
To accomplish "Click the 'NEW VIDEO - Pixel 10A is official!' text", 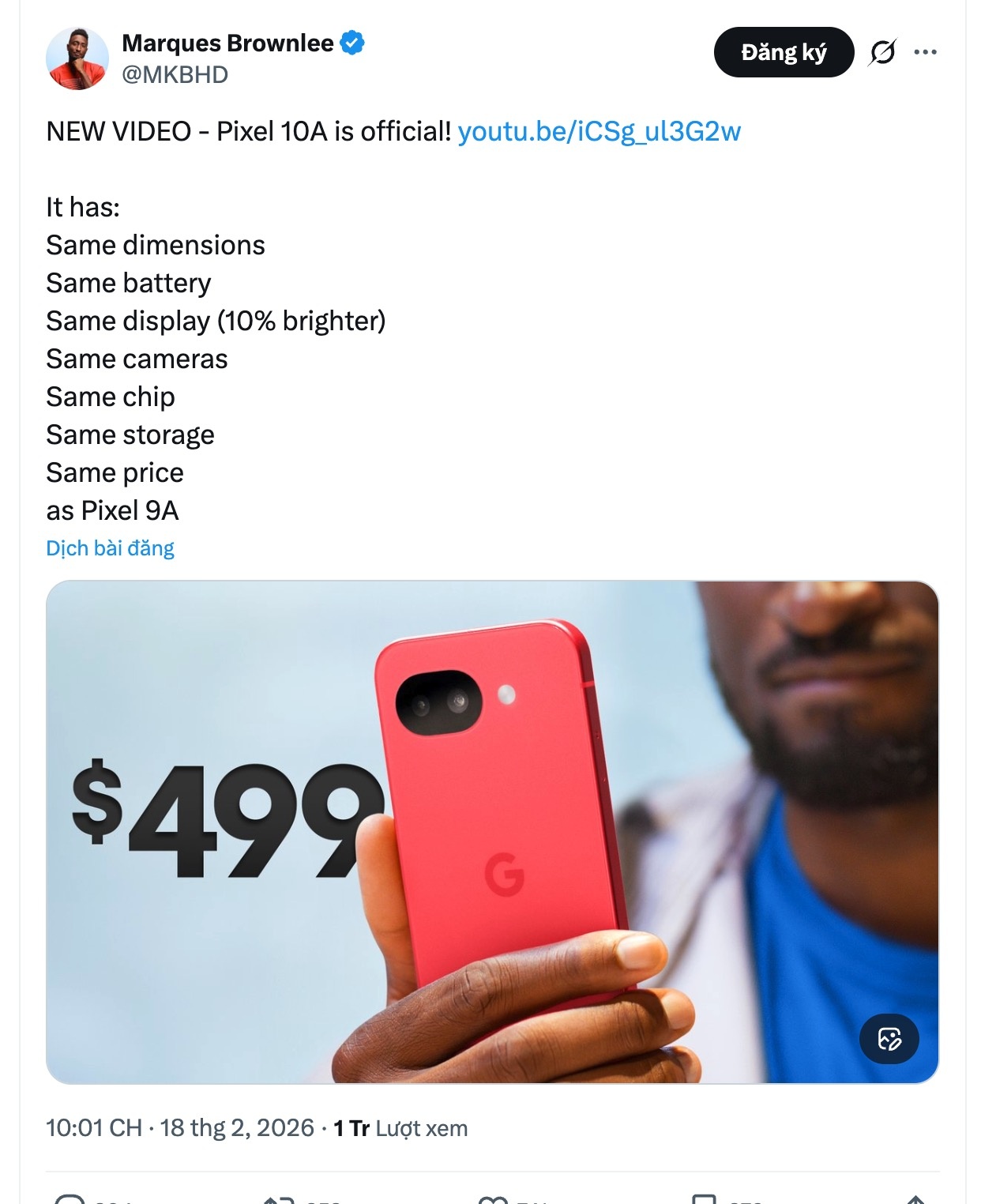I will [x=249, y=131].
